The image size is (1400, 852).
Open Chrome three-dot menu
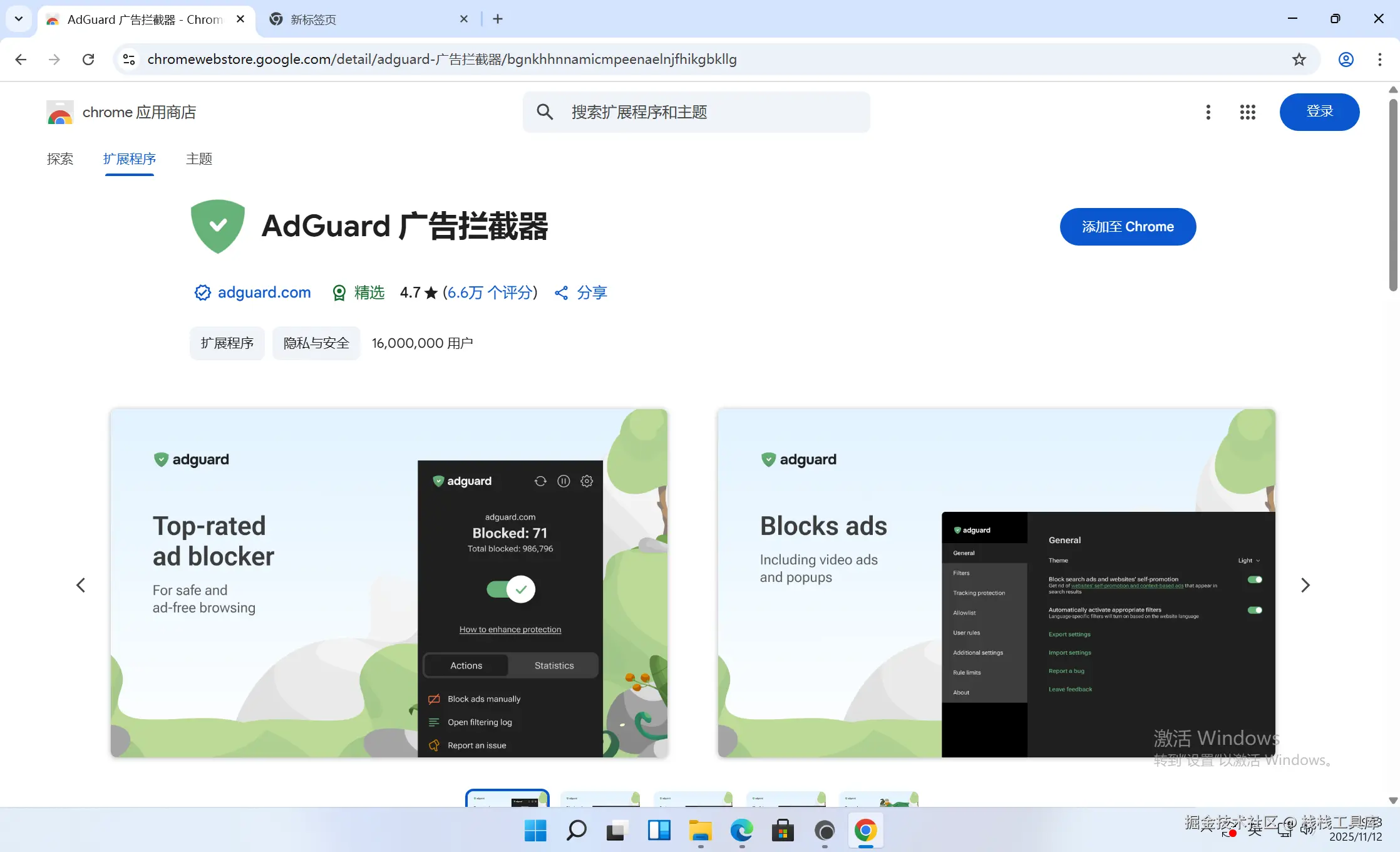coord(1379,60)
